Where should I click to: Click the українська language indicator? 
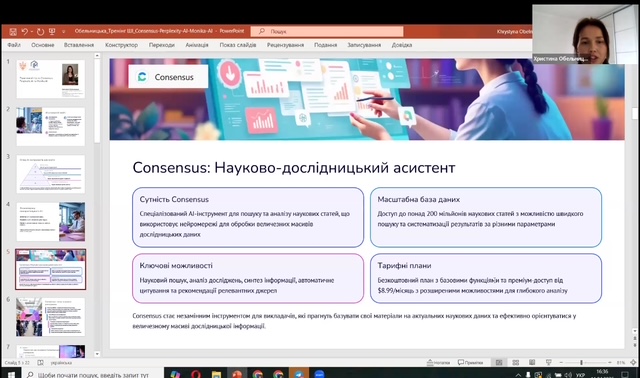tap(61, 362)
